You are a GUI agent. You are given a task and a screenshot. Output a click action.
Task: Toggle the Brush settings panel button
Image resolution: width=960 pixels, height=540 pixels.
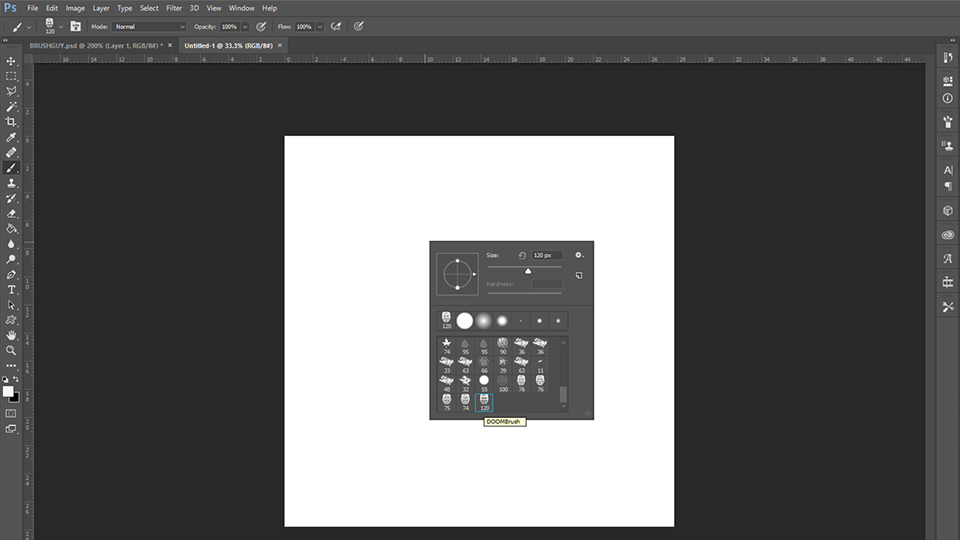click(x=75, y=26)
